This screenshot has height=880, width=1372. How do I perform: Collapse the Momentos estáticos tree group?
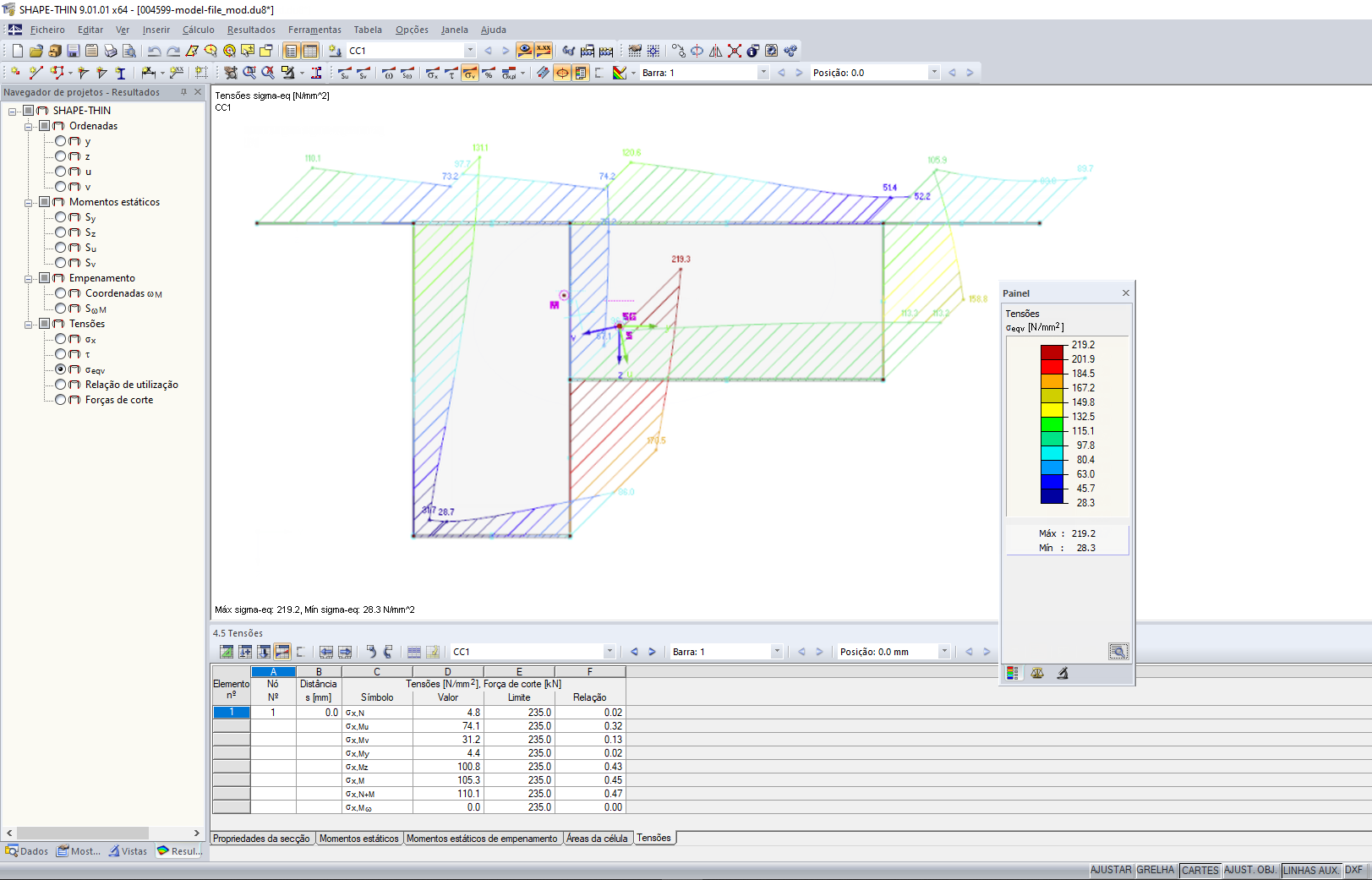[x=29, y=202]
